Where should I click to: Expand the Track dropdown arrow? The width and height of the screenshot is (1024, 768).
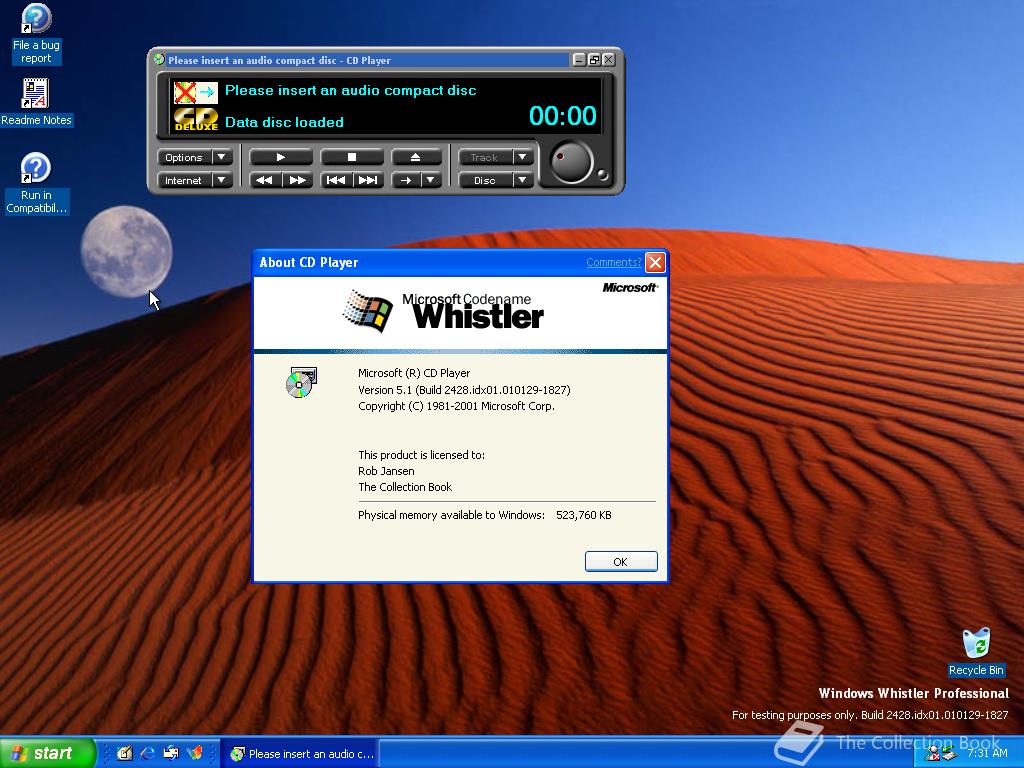point(522,157)
